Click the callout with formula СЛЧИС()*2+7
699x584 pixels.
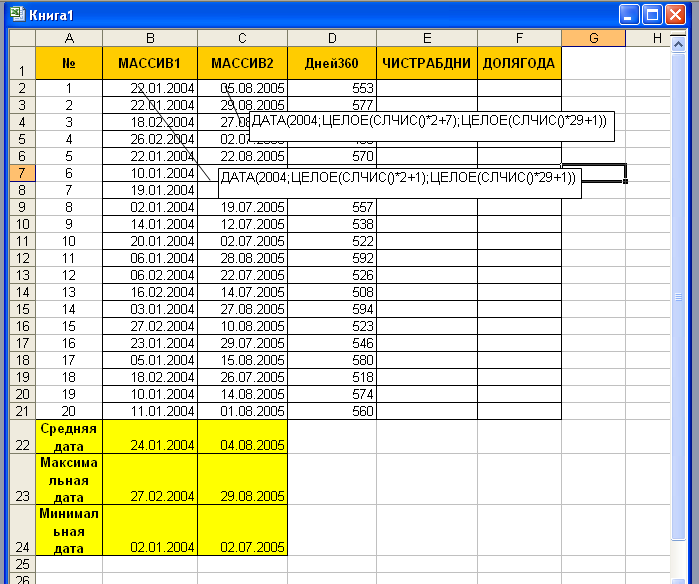coord(432,126)
